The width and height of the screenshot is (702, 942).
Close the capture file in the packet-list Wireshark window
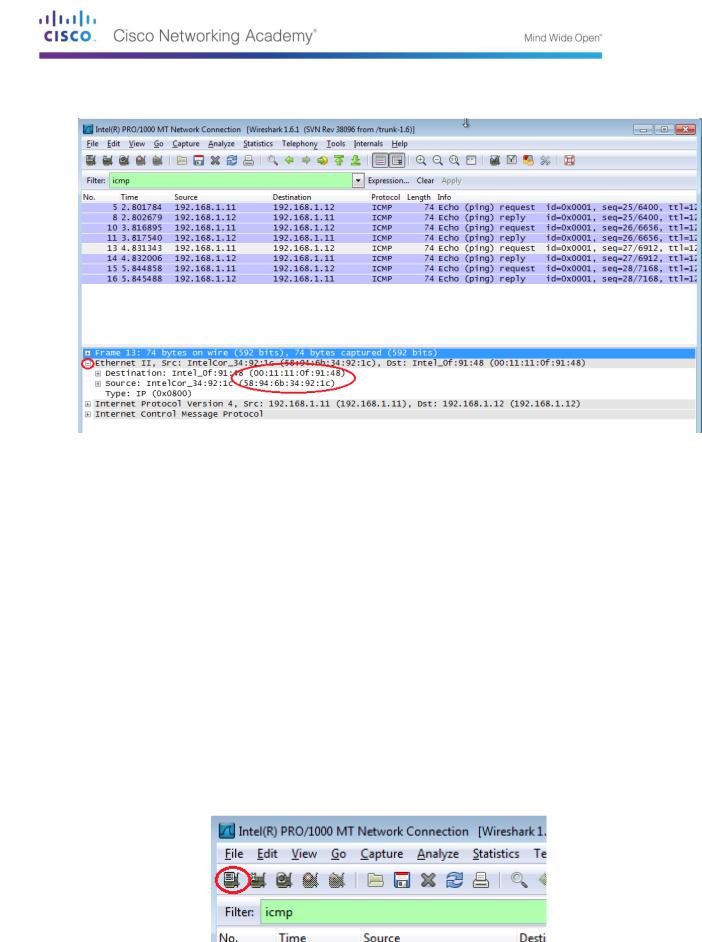tap(215, 160)
